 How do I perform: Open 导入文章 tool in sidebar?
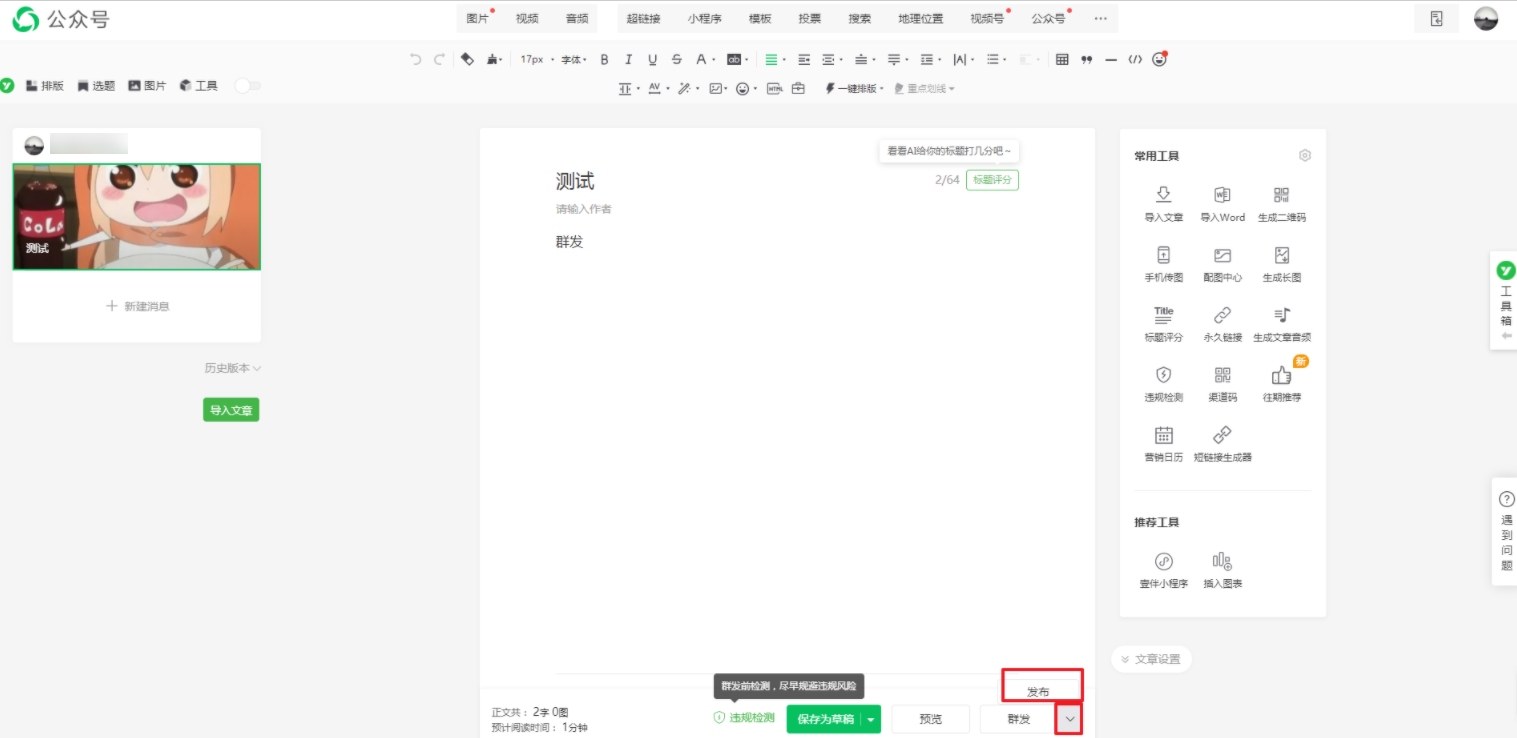coord(1163,203)
